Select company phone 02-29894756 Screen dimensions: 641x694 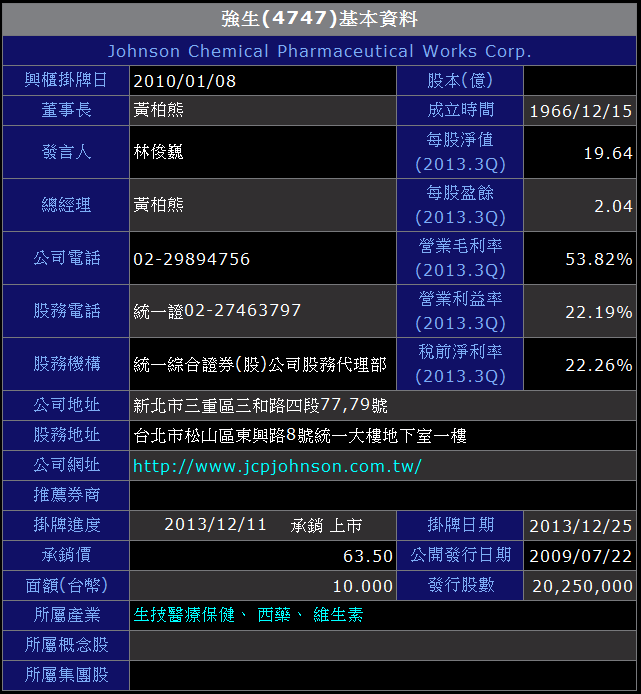click(192, 259)
